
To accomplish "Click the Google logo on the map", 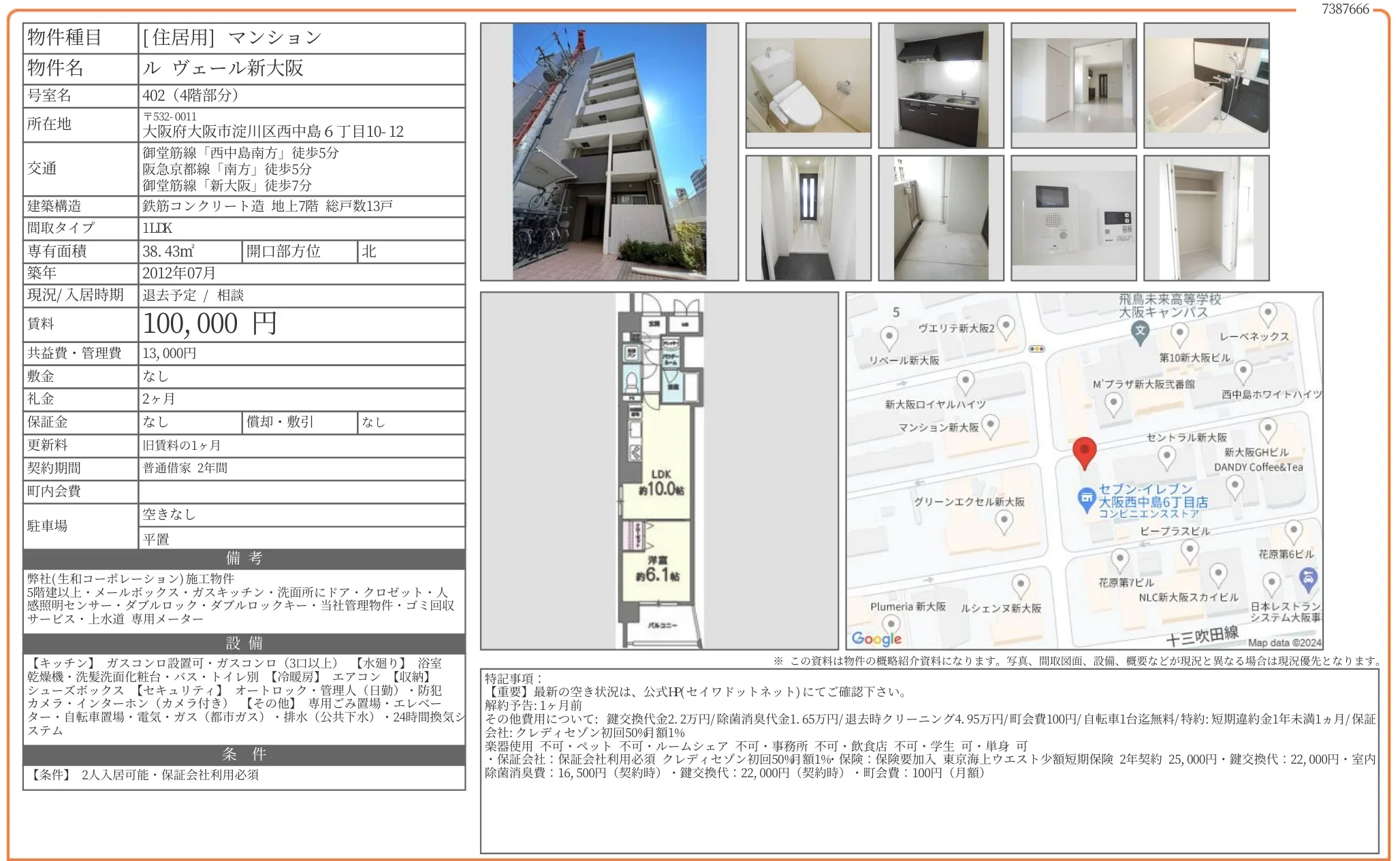I will click(x=876, y=638).
